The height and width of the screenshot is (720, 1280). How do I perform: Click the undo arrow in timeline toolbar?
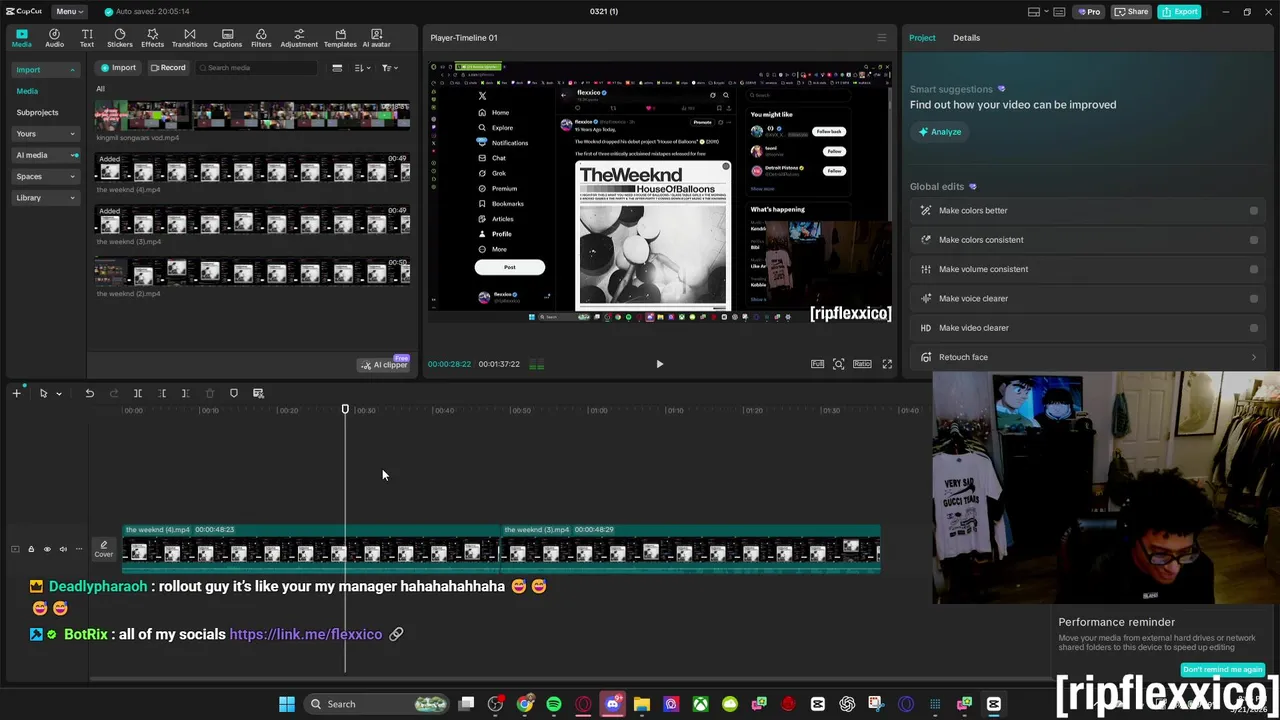89,393
